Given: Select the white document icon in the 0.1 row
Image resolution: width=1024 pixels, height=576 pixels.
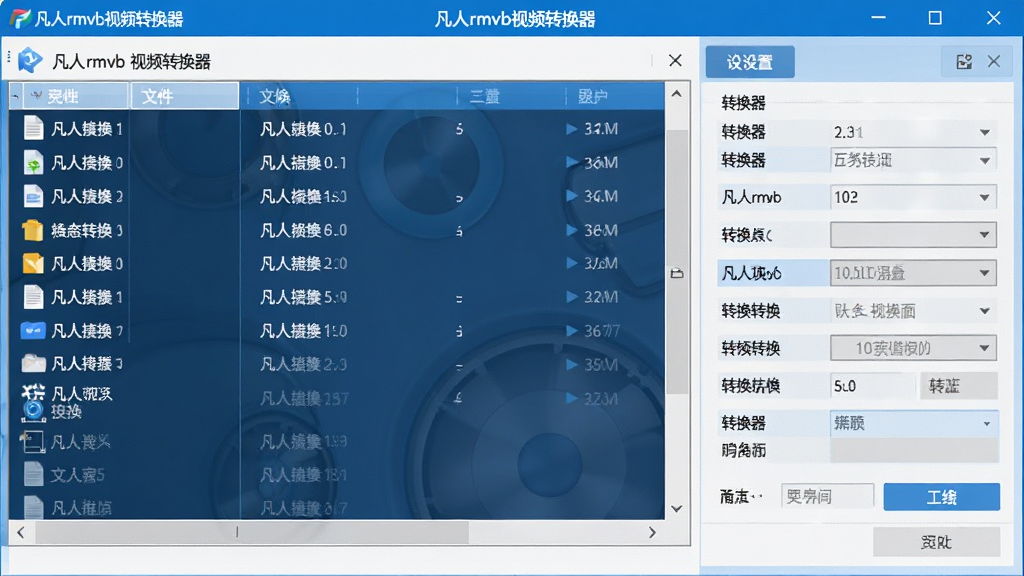Looking at the screenshot, I should [x=33, y=128].
